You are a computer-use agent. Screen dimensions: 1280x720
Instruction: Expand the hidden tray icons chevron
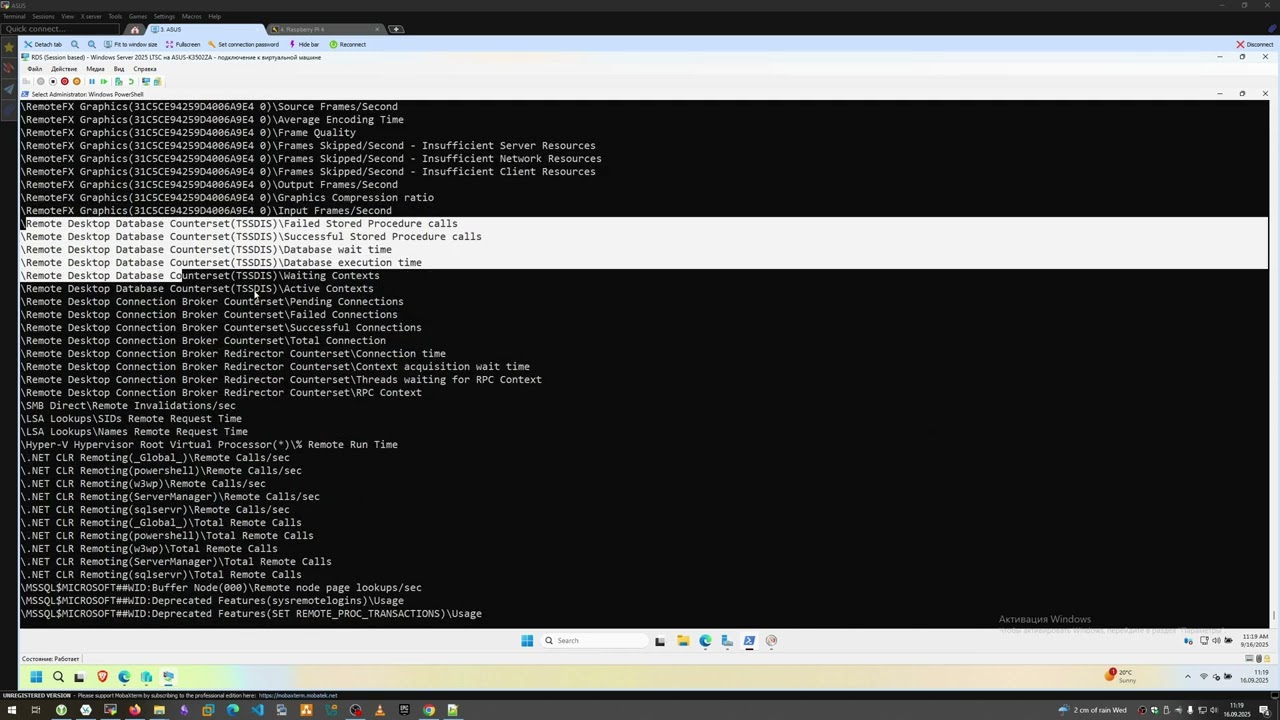(x=1188, y=677)
